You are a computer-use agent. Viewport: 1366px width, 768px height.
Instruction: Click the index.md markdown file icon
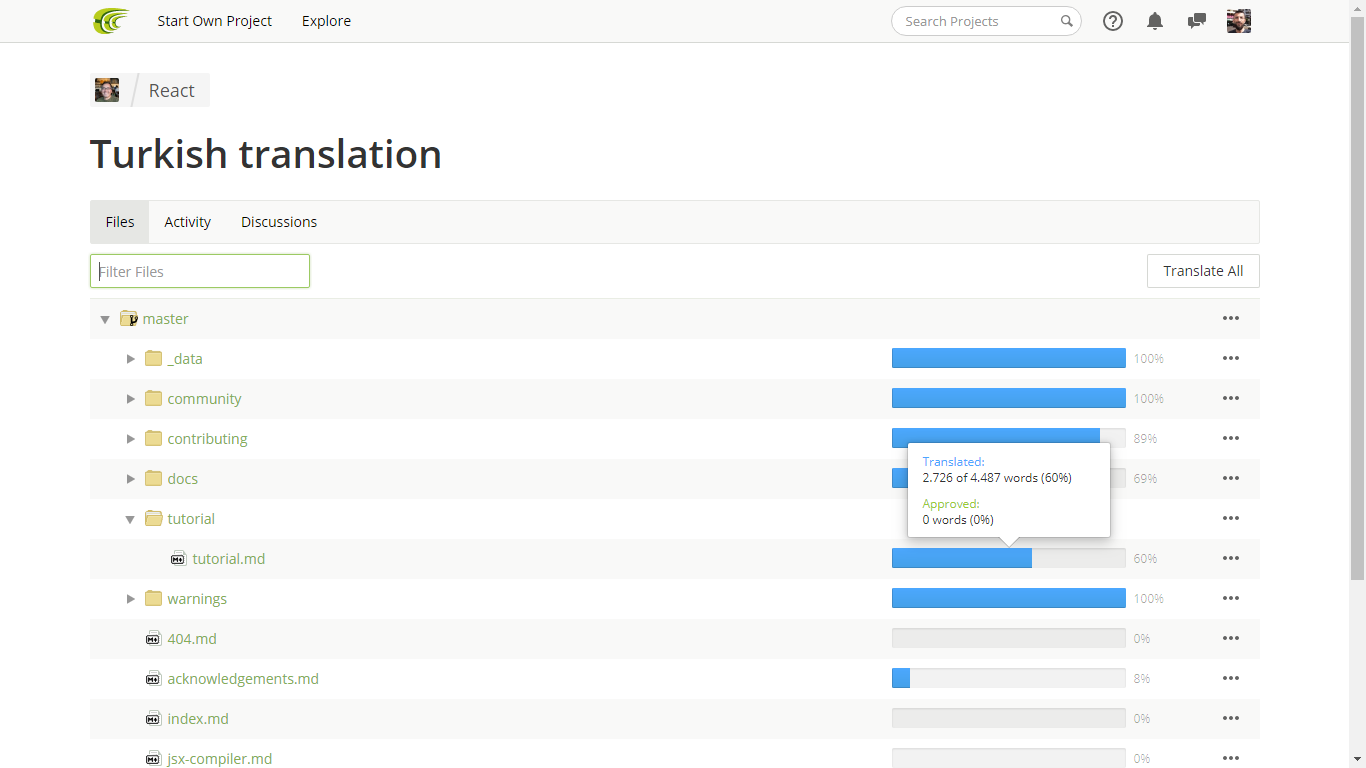pyautogui.click(x=153, y=718)
